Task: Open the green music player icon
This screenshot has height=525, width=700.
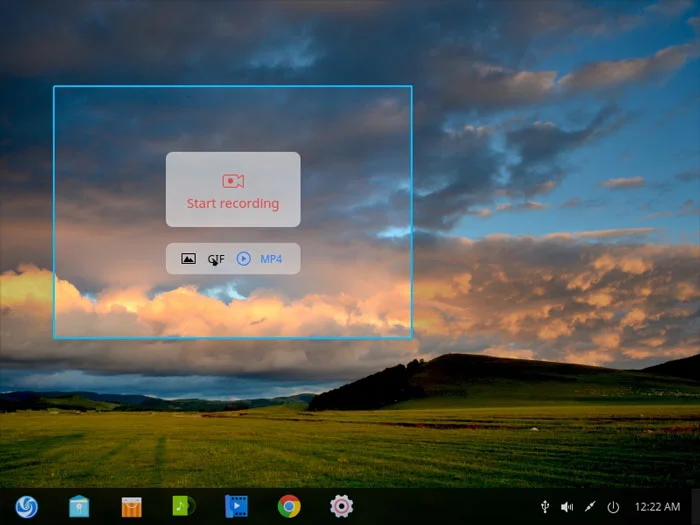Action: [183, 506]
